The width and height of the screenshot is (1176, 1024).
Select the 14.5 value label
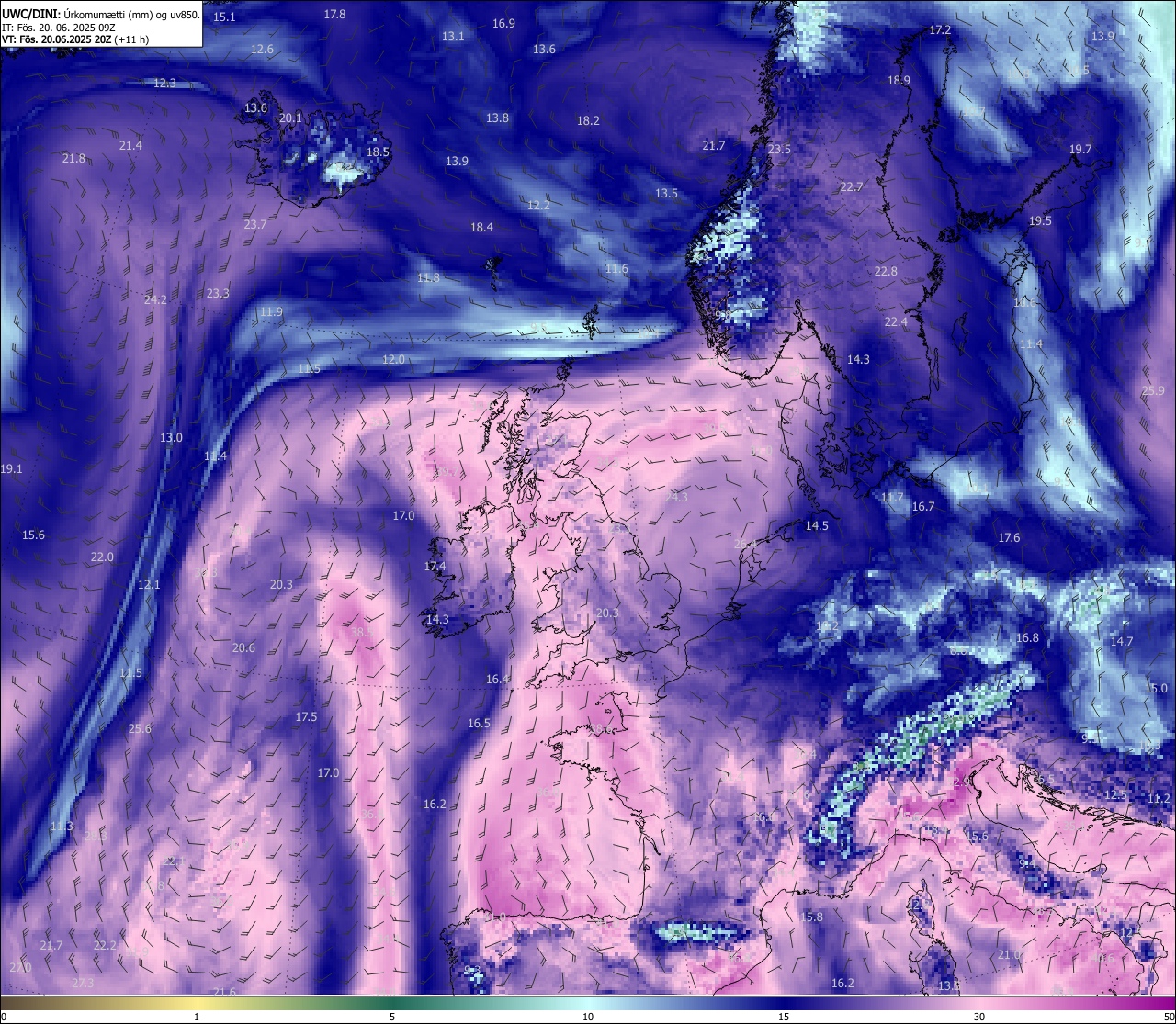[817, 525]
